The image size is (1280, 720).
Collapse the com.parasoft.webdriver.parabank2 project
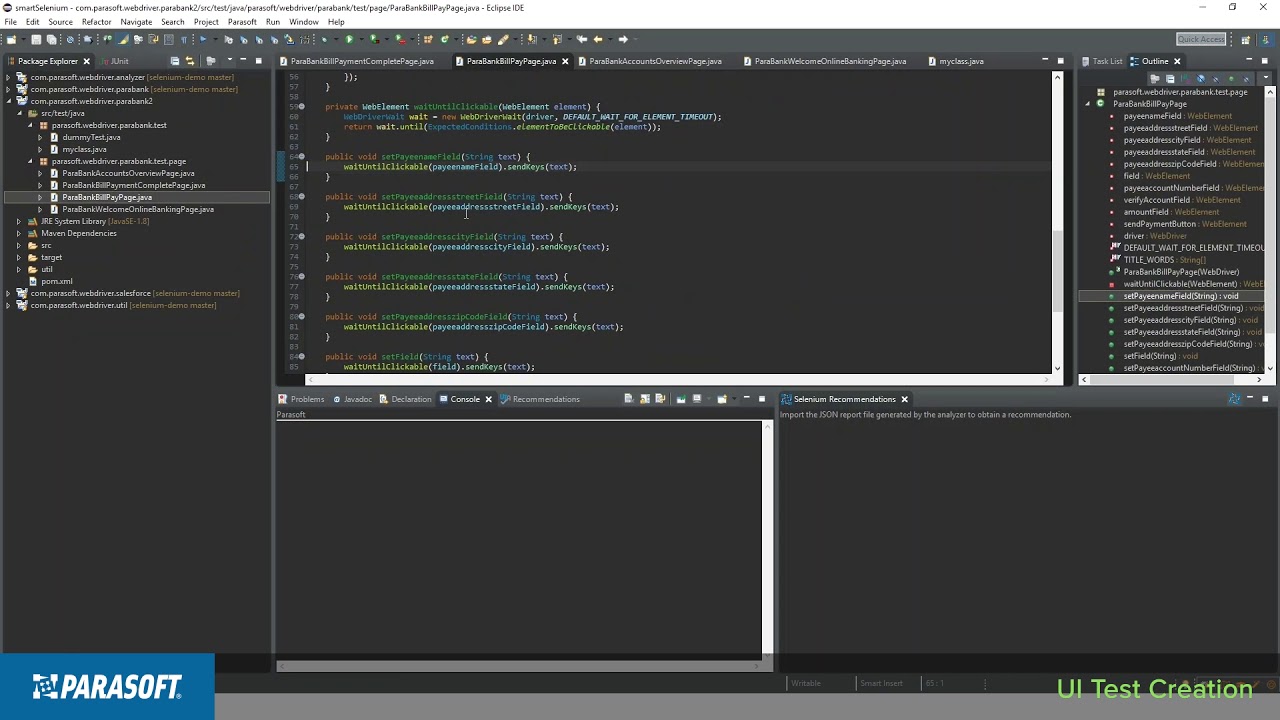(9, 101)
